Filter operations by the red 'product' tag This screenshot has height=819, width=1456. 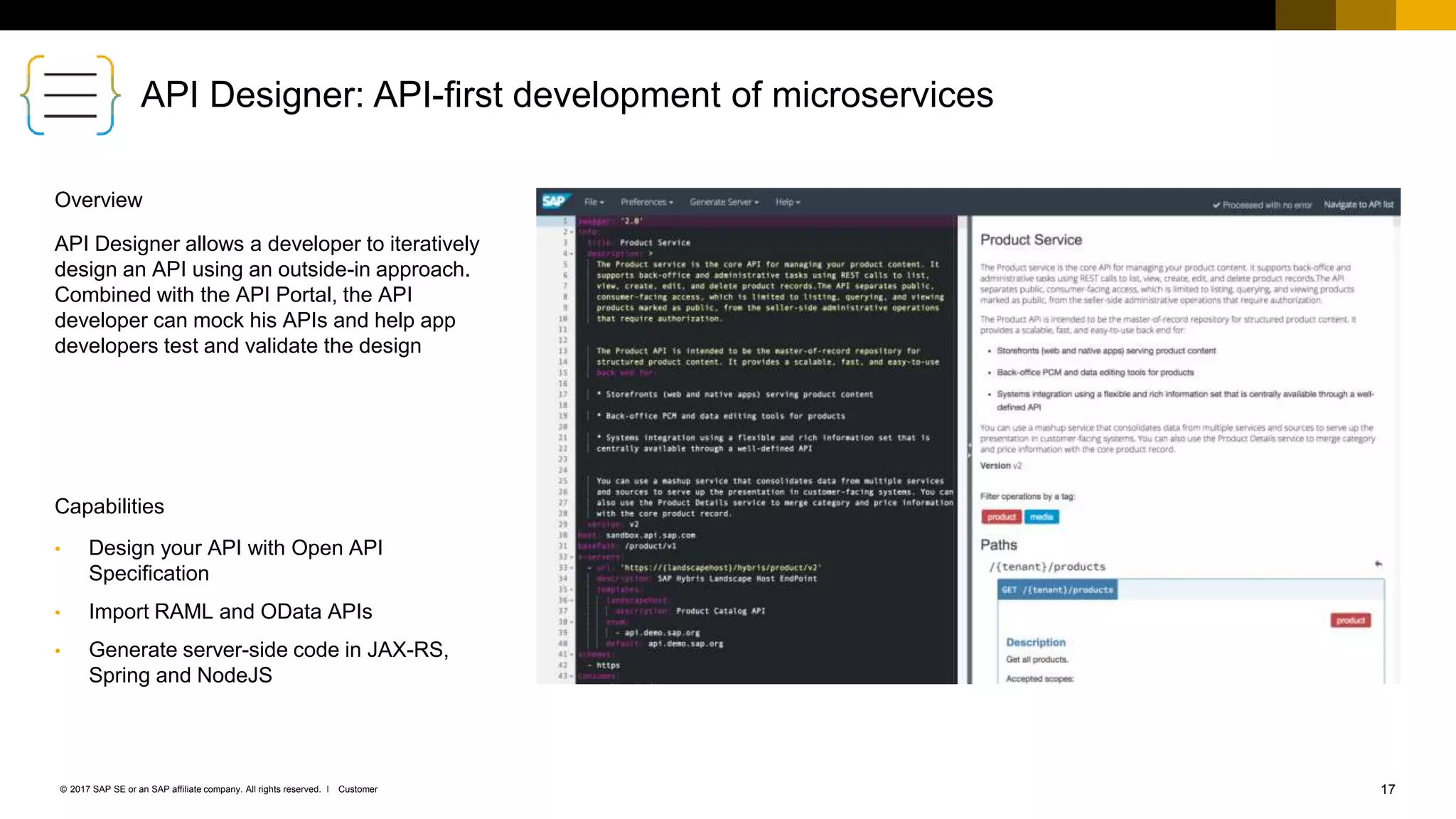tap(1001, 517)
